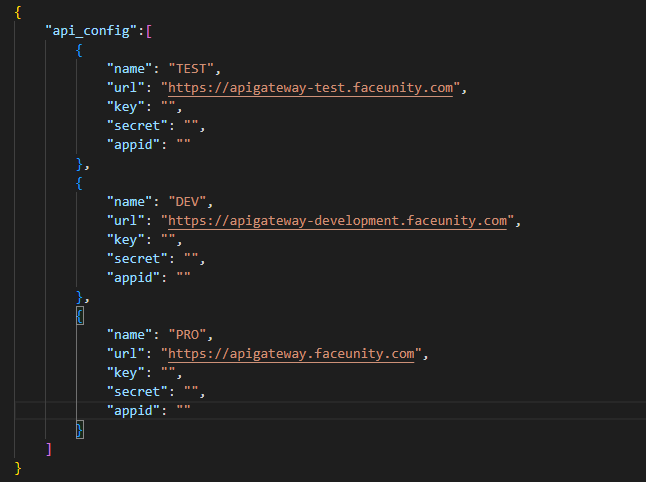
Task: Click the "appid" line in the PRO block
Action: [x=148, y=411]
